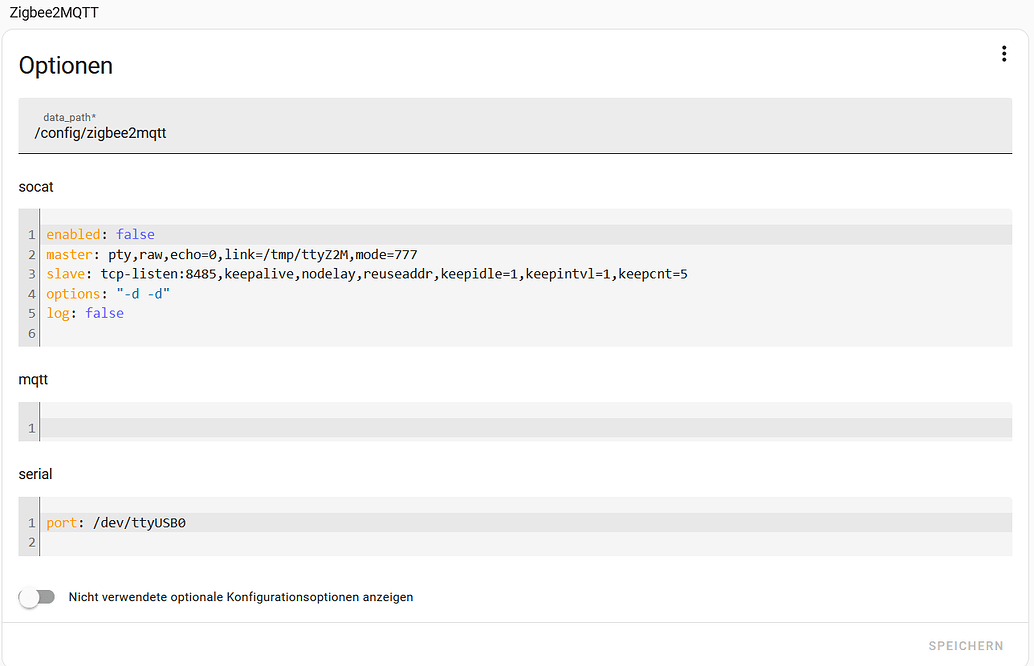
Task: Click line number 1 in socat editor
Action: pos(31,234)
